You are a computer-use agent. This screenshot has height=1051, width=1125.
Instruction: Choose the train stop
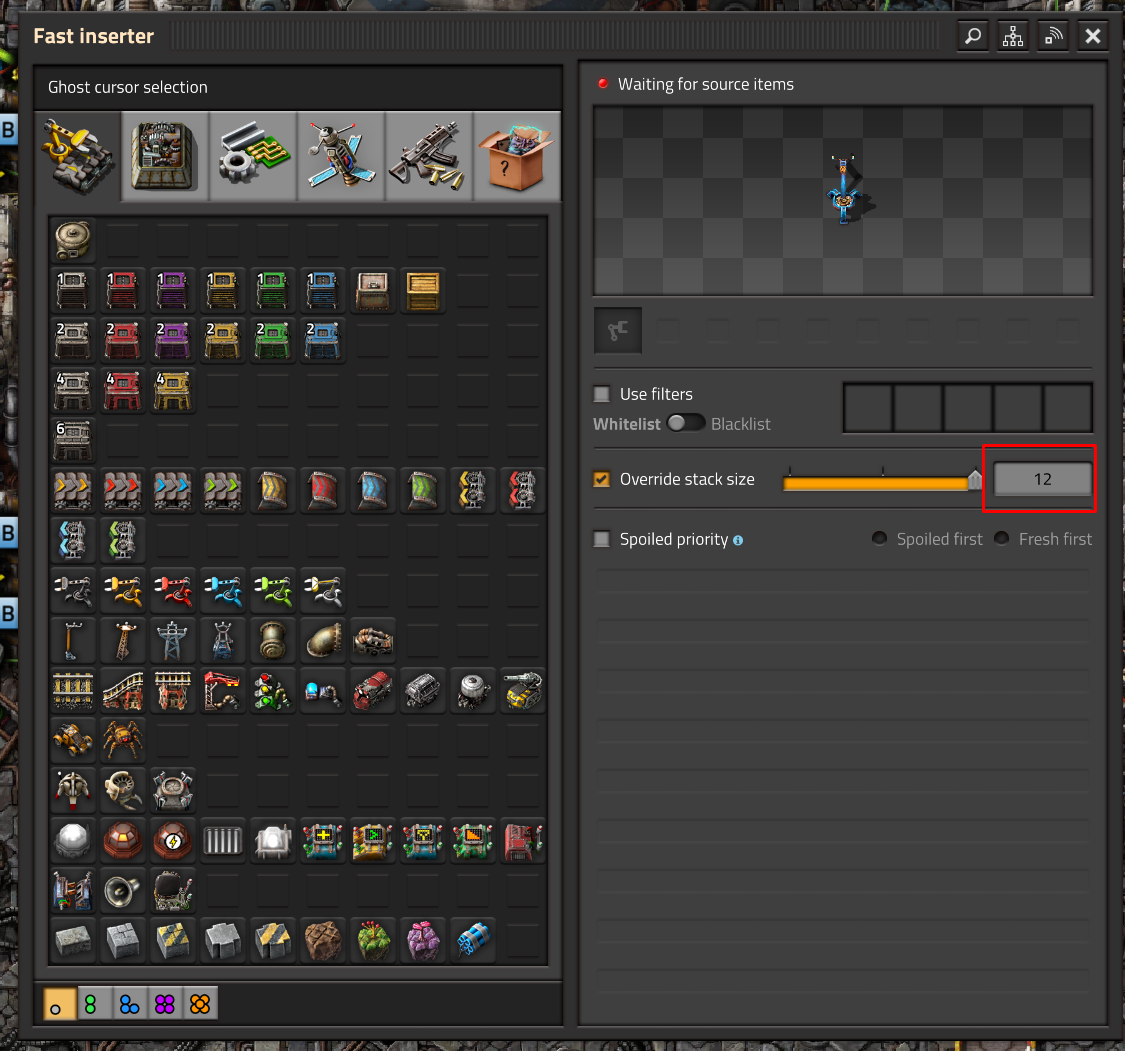pos(222,691)
